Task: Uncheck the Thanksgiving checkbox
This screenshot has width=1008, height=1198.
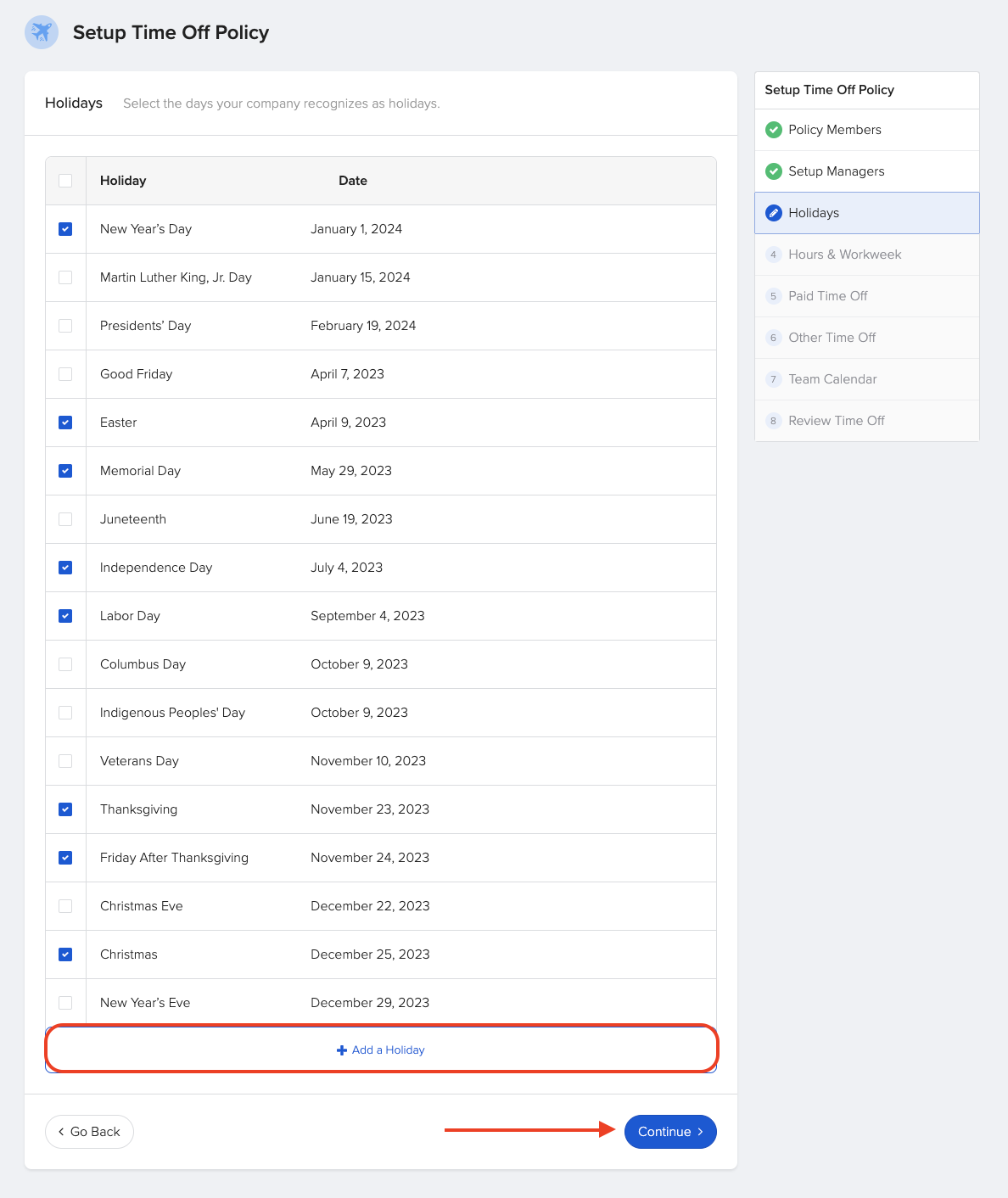Action: pyautogui.click(x=65, y=809)
